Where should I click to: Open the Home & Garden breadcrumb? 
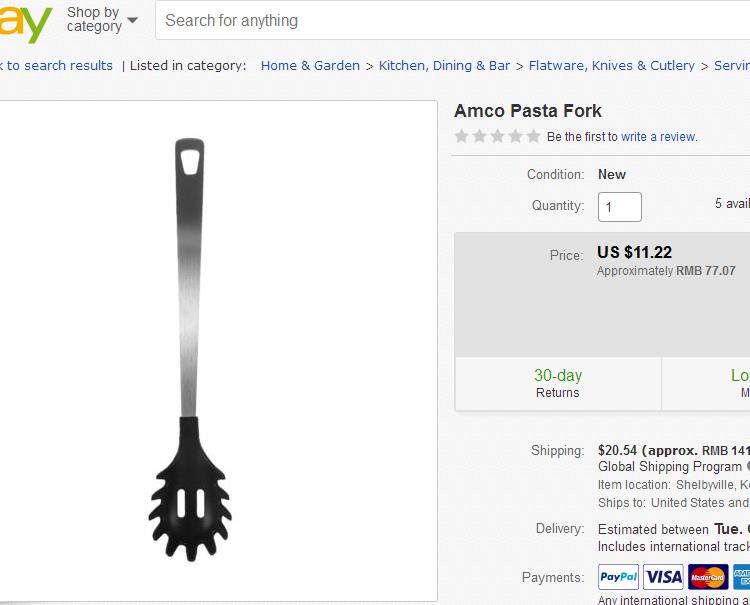[310, 66]
